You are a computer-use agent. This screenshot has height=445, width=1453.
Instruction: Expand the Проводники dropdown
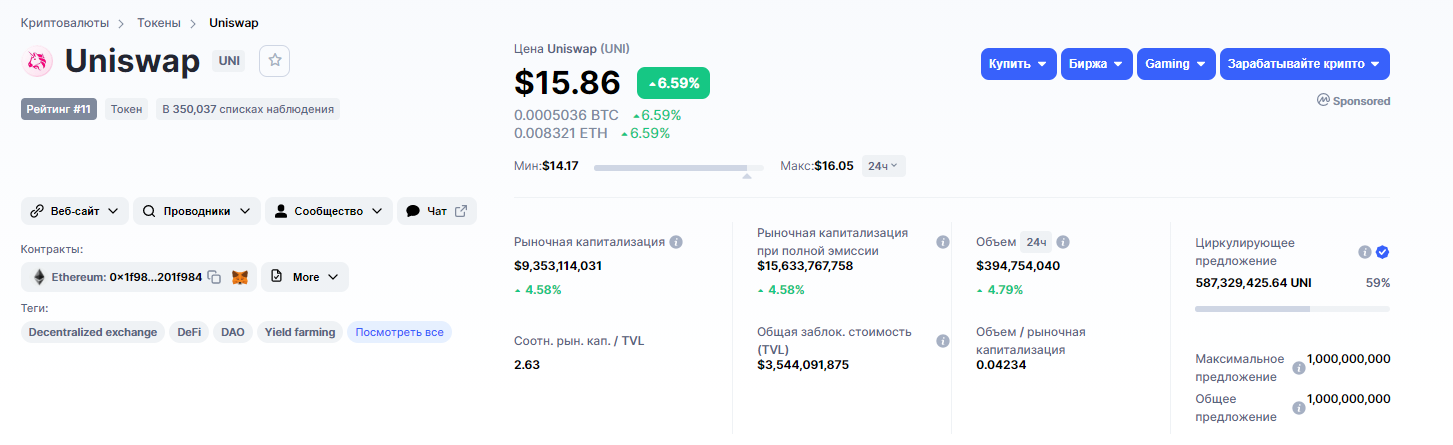[x=197, y=211]
